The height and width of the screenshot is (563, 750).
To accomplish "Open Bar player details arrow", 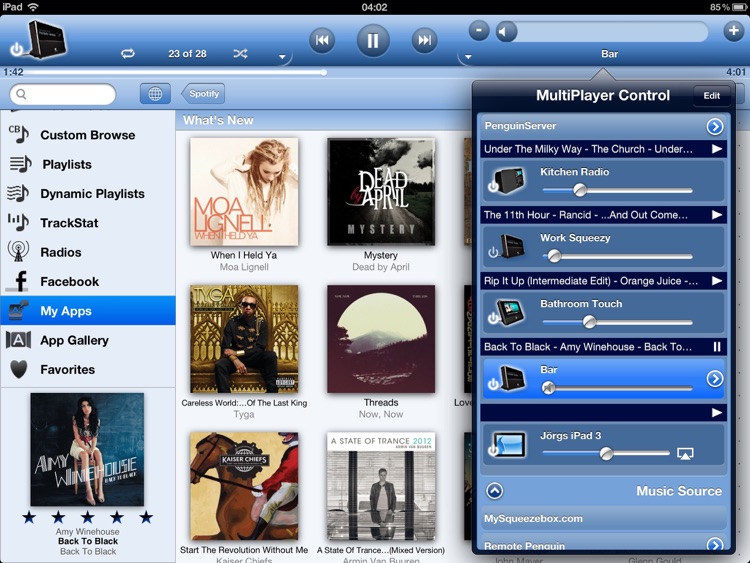I will (715, 379).
